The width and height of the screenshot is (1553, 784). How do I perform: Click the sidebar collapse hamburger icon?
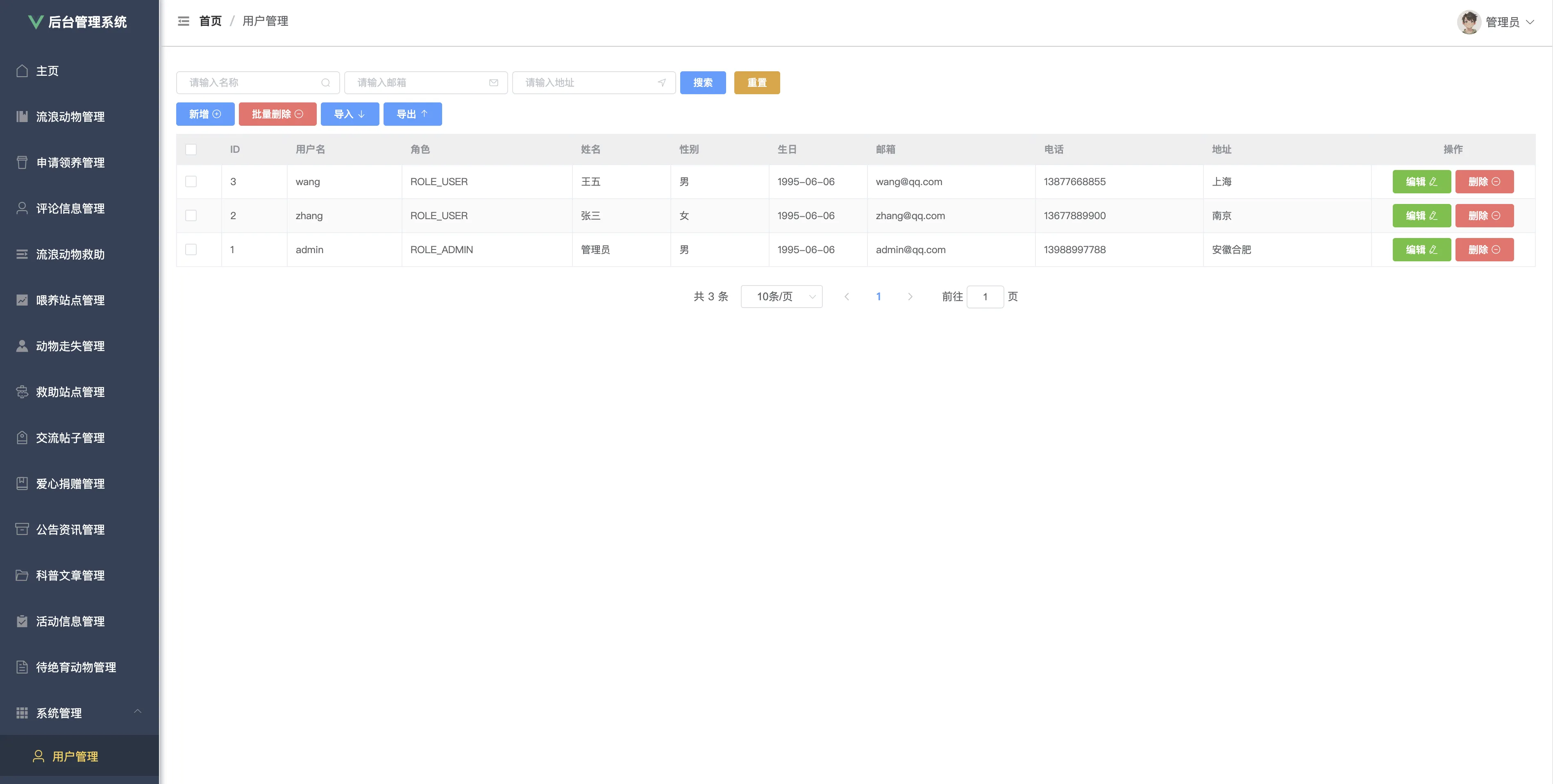183,21
